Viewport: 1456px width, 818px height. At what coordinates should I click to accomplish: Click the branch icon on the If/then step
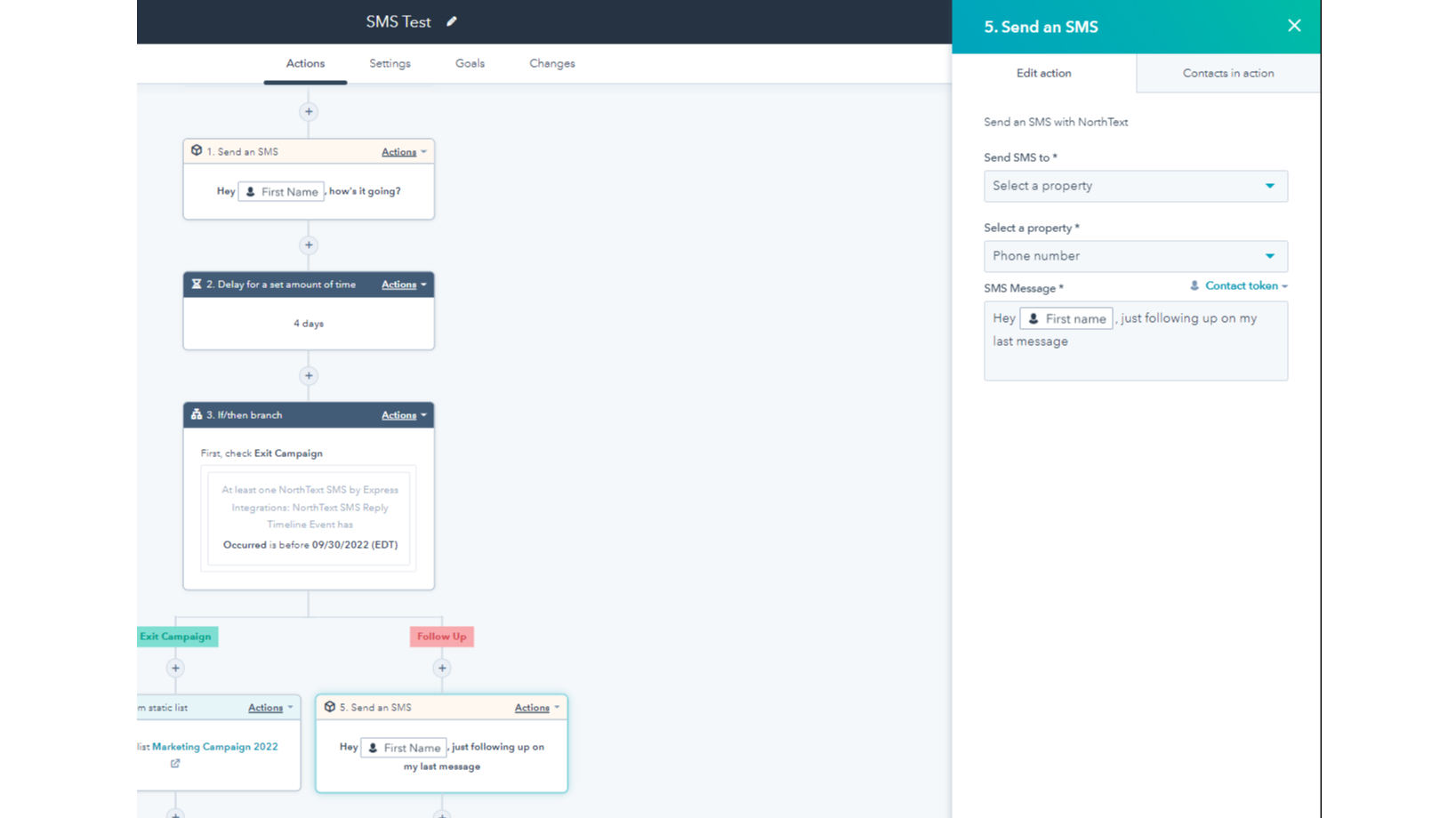196,414
